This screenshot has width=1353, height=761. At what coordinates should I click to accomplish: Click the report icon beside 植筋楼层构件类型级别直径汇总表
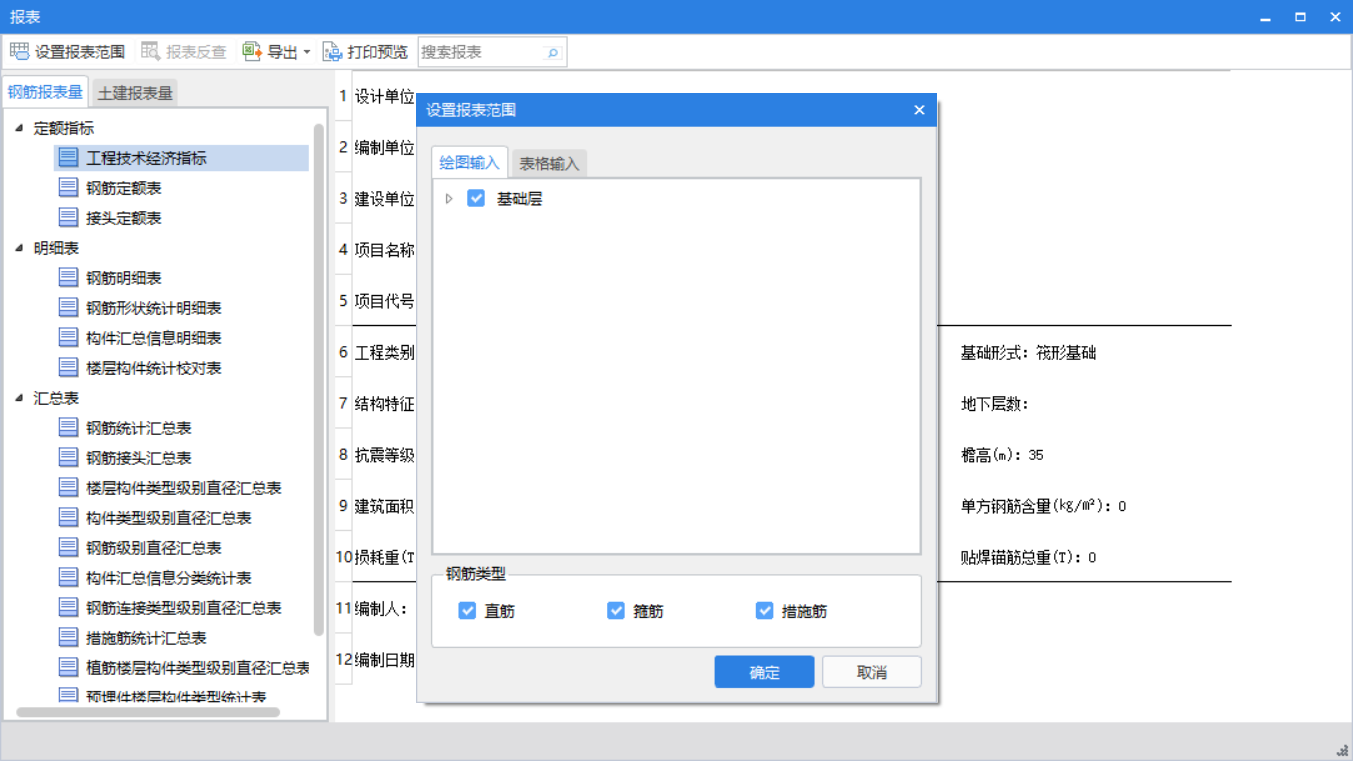68,667
